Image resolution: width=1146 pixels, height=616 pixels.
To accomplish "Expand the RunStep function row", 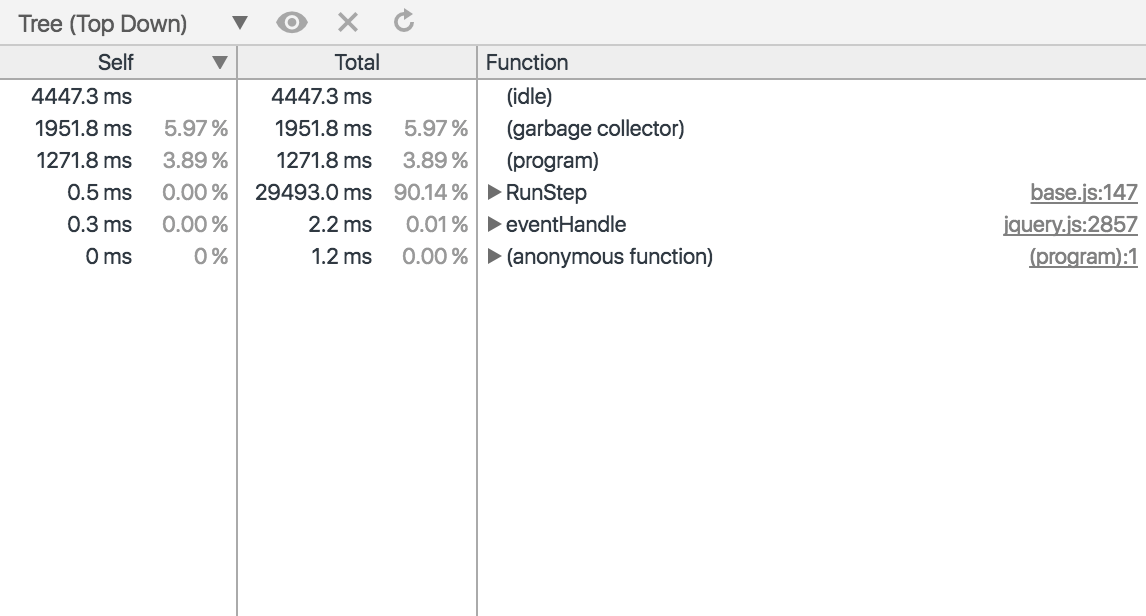I will click(494, 193).
